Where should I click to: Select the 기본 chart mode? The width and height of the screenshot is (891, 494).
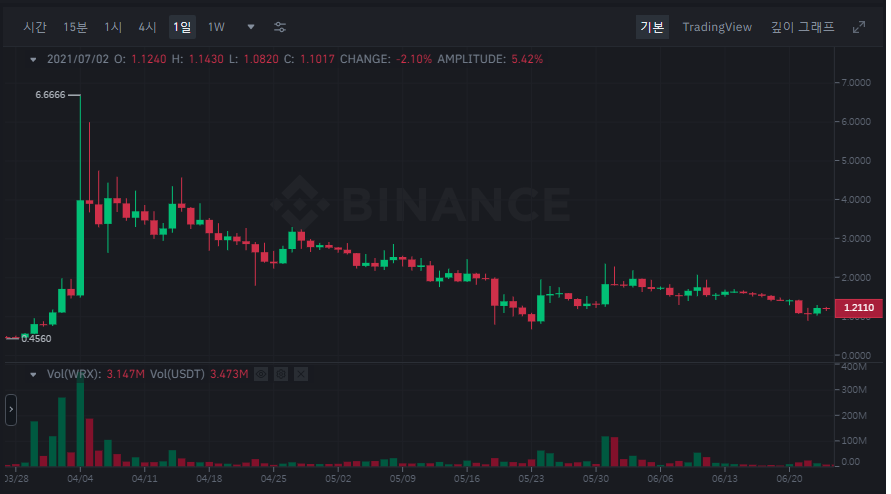click(652, 27)
